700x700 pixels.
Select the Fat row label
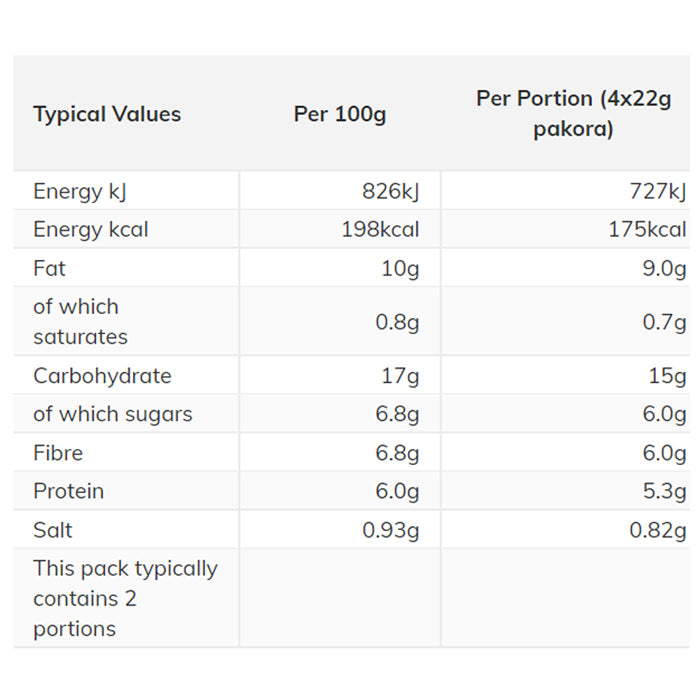(x=49, y=268)
